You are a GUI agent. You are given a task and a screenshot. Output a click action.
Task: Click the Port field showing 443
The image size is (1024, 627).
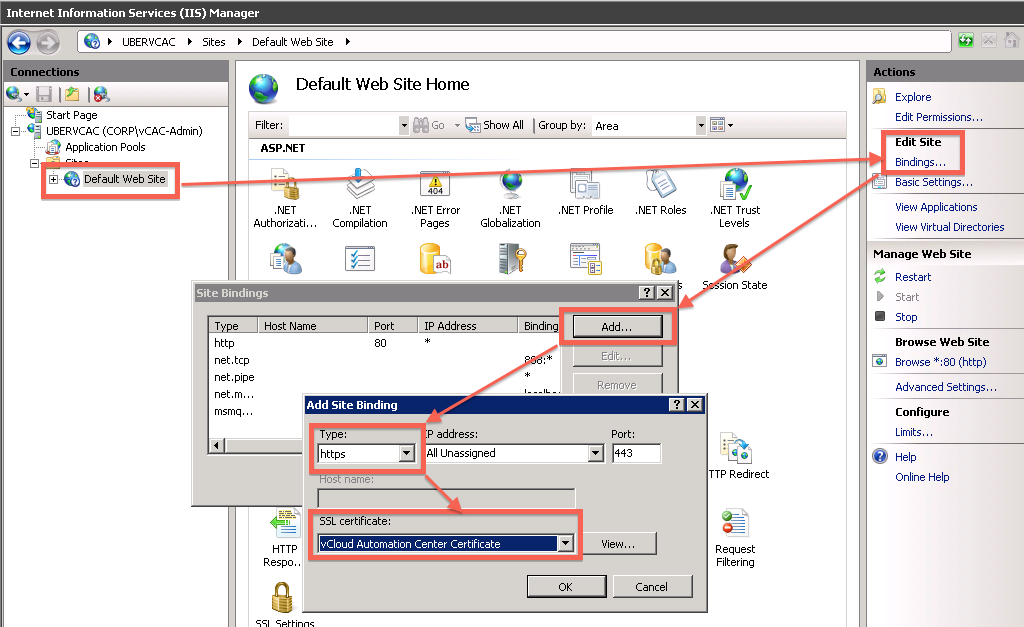click(x=636, y=453)
